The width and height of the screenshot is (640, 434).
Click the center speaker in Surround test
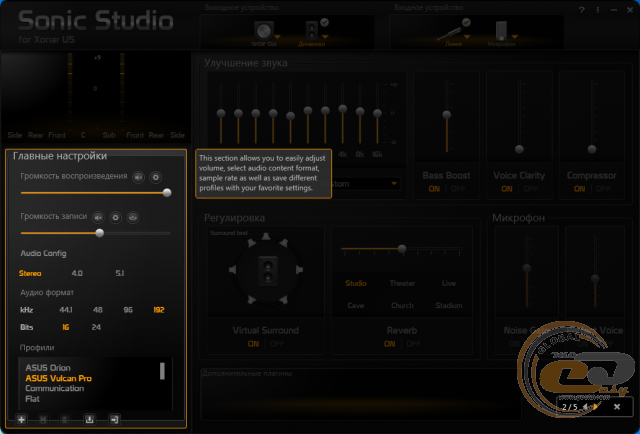click(x=268, y=271)
